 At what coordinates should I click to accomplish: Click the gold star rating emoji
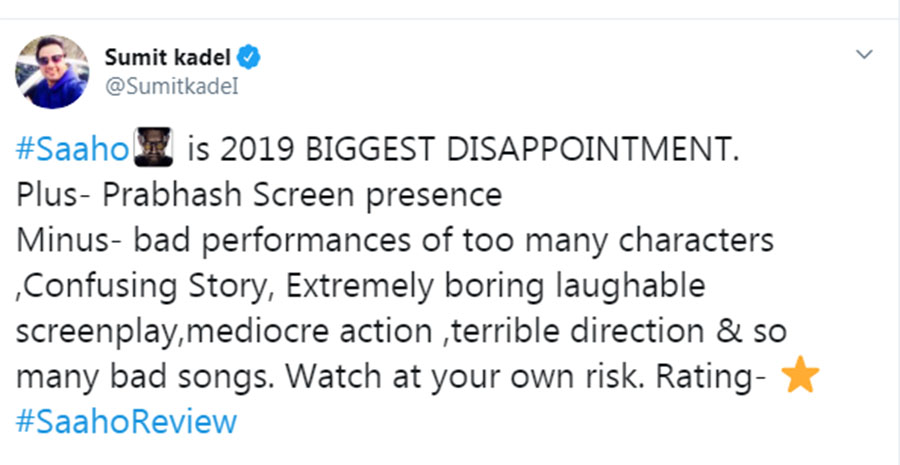(799, 376)
